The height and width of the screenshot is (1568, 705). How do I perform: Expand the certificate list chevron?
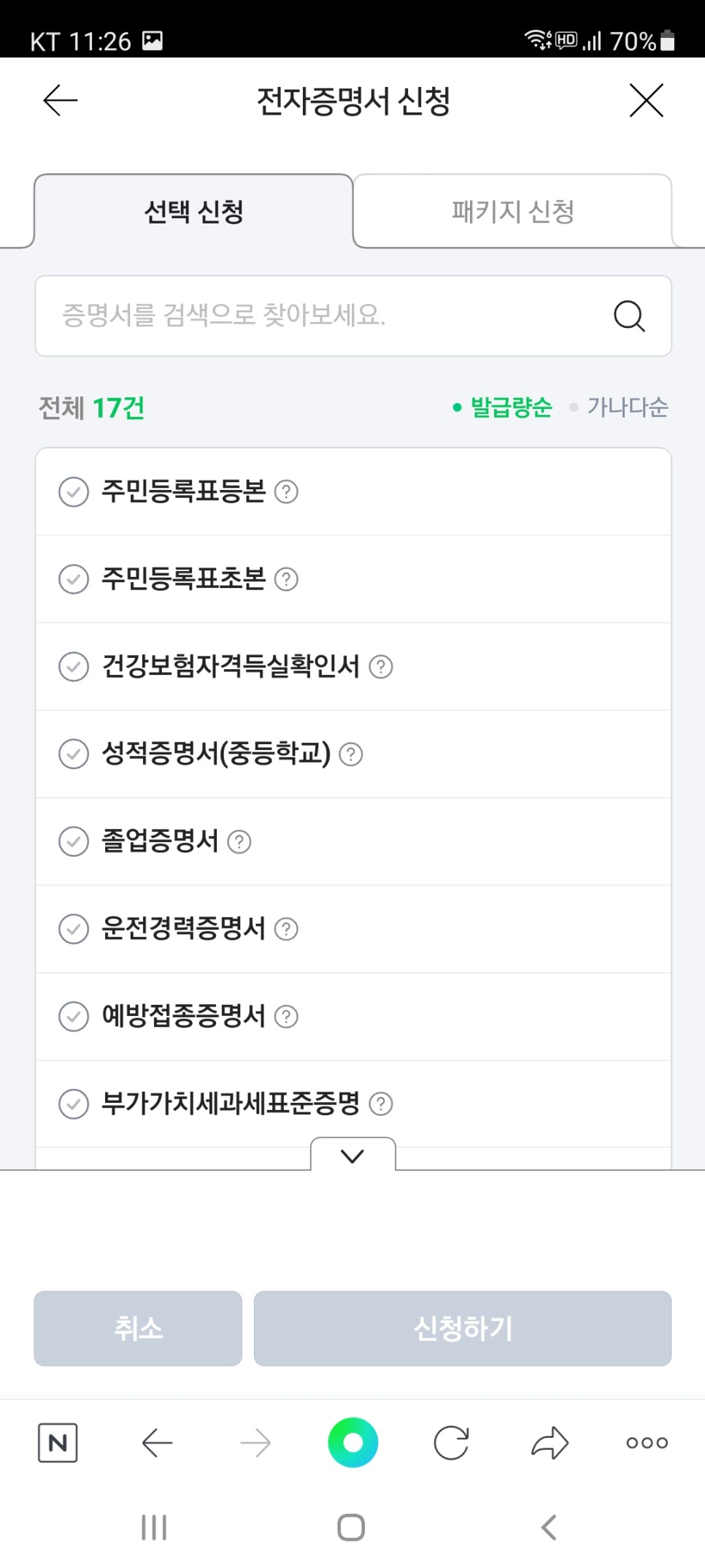[x=352, y=1155]
